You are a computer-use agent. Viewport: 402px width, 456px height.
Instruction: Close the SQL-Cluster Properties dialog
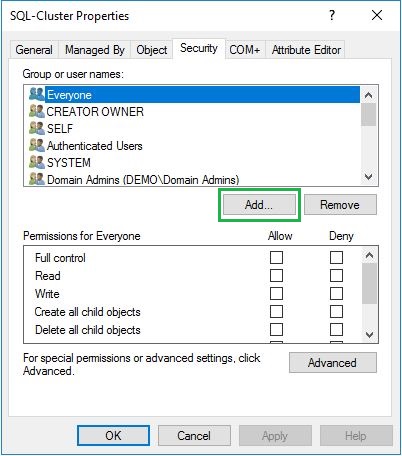(377, 15)
